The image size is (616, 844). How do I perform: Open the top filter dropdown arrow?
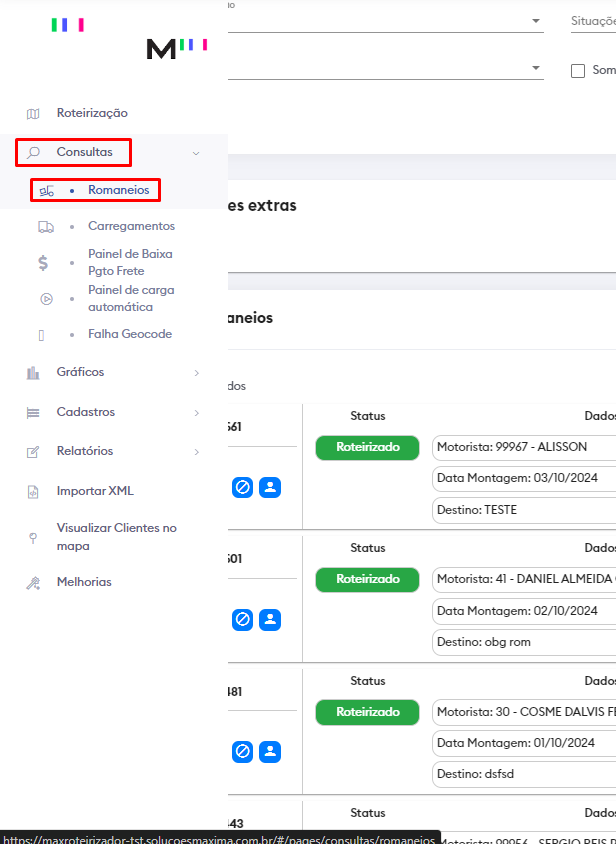click(536, 21)
